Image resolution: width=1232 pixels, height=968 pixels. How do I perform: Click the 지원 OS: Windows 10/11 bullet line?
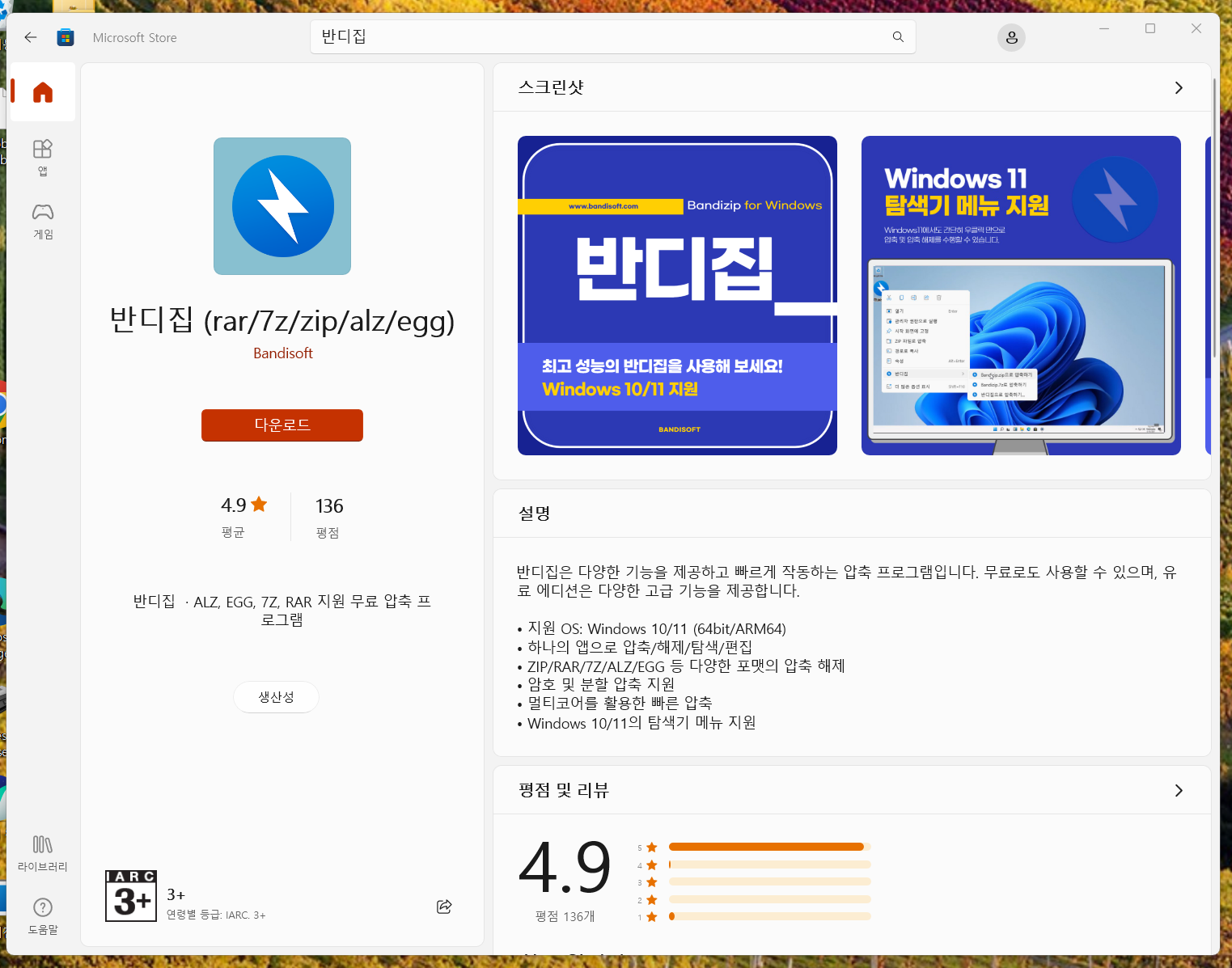[652, 628]
